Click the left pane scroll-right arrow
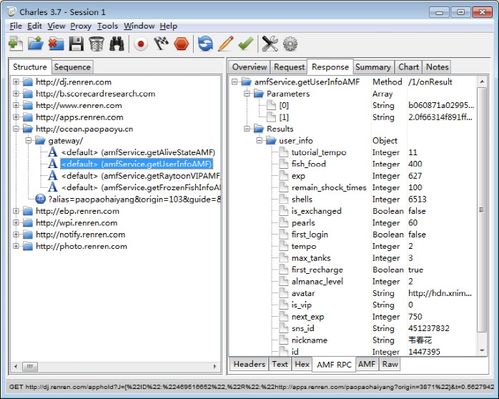Image resolution: width=499 pixels, height=399 pixels. pyautogui.click(x=214, y=366)
